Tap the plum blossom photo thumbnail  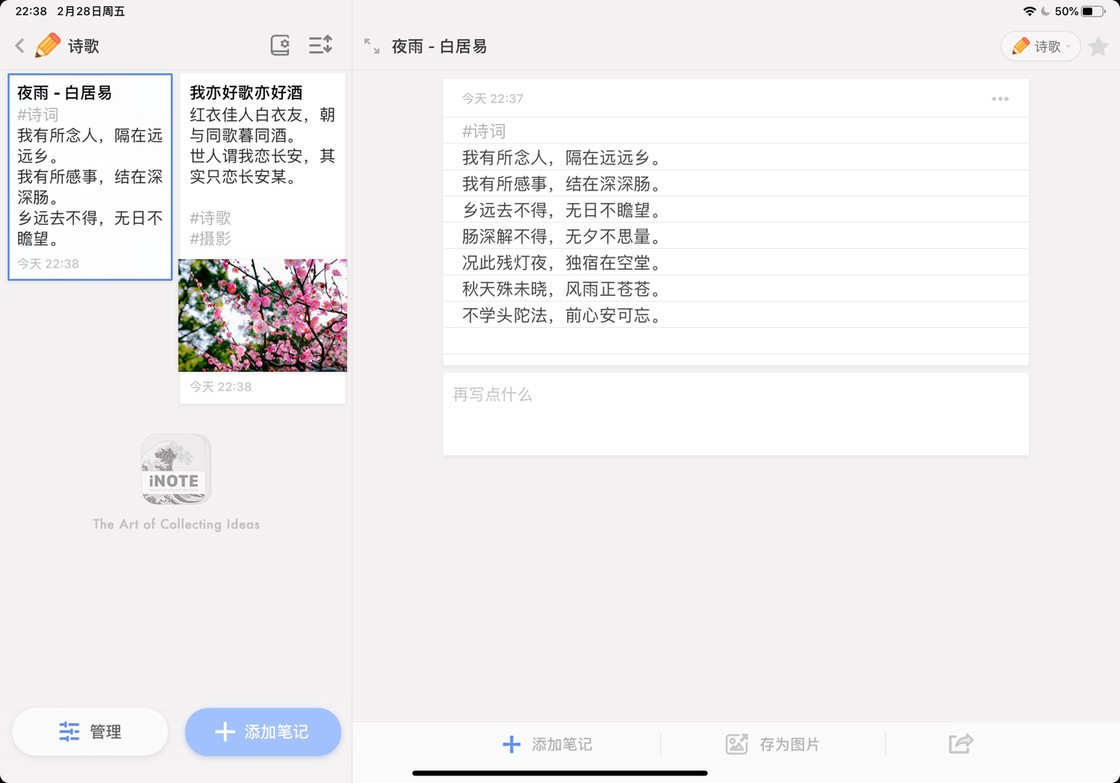coord(262,315)
